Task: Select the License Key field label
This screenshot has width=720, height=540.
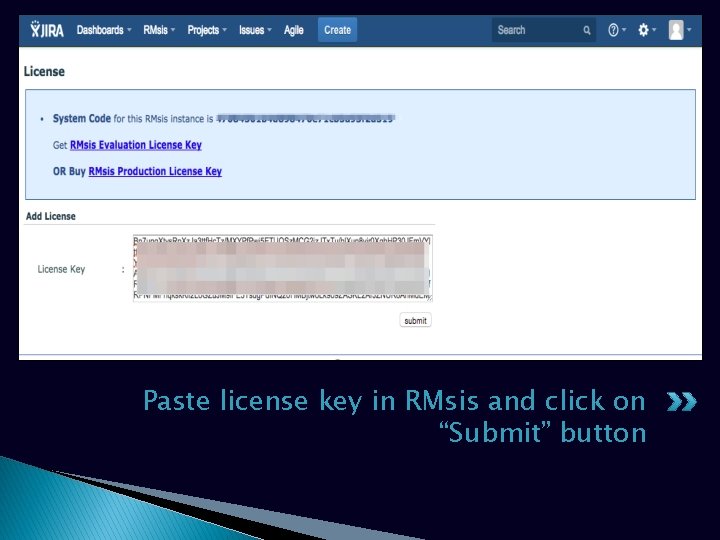Action: [61, 269]
